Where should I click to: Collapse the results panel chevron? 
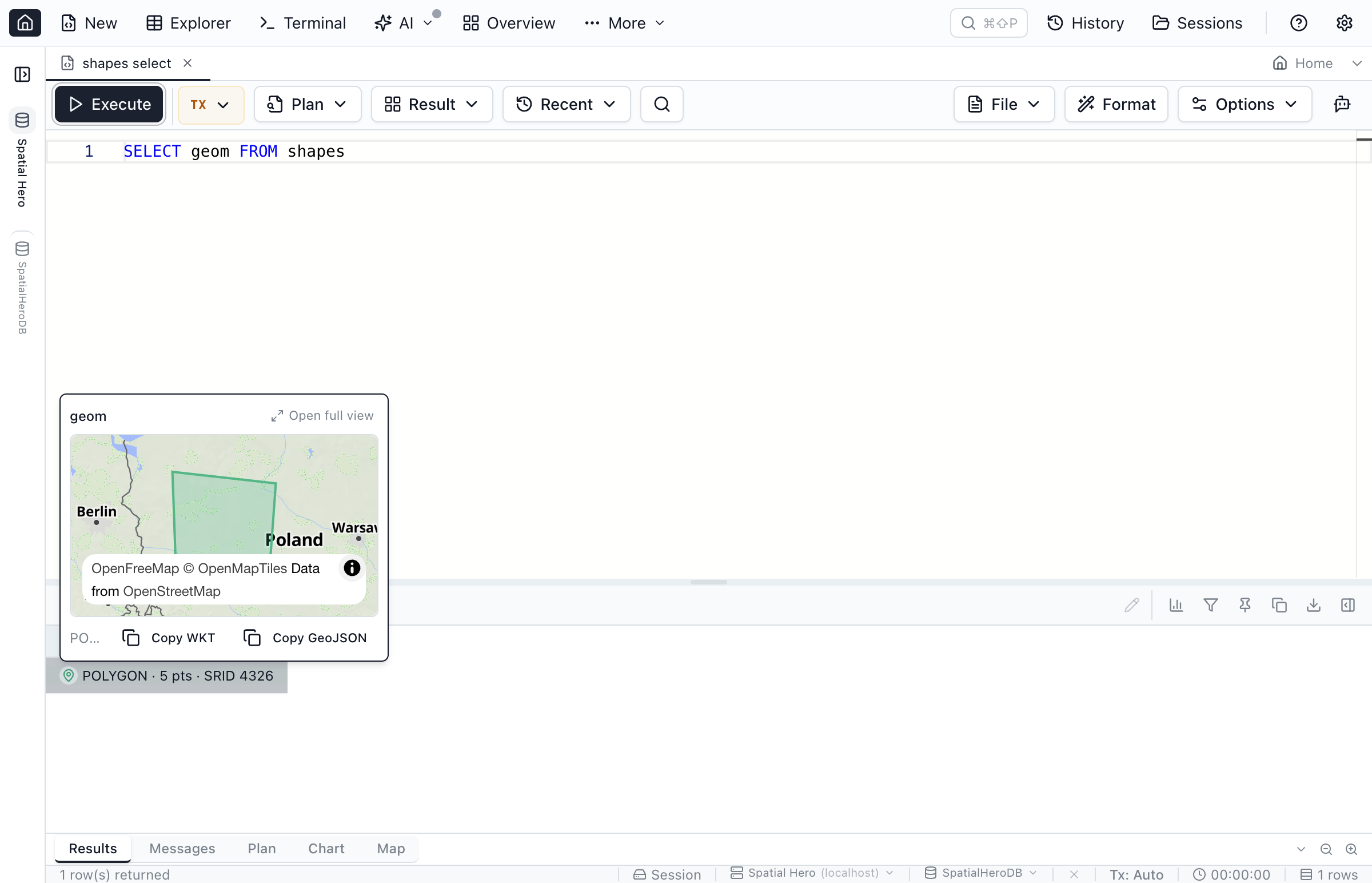pyautogui.click(x=1301, y=849)
